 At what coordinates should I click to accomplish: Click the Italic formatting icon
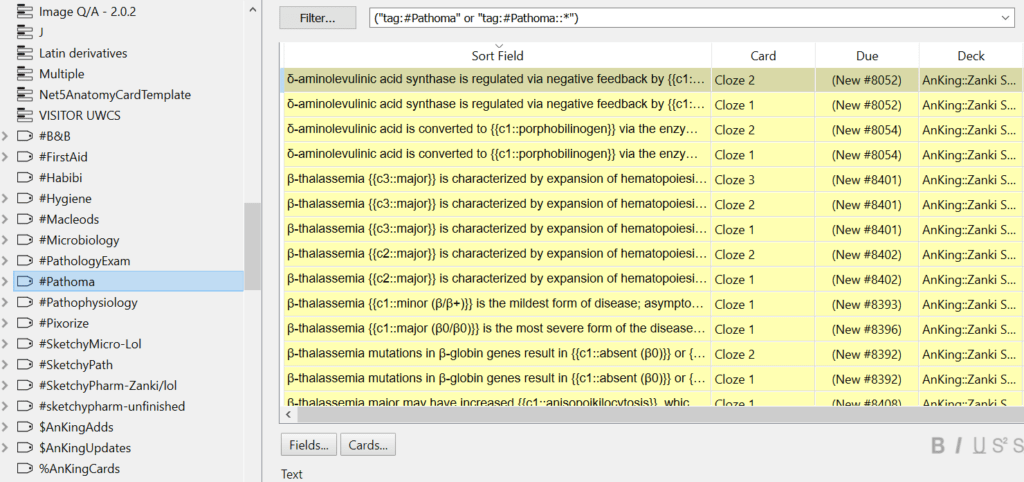click(958, 446)
